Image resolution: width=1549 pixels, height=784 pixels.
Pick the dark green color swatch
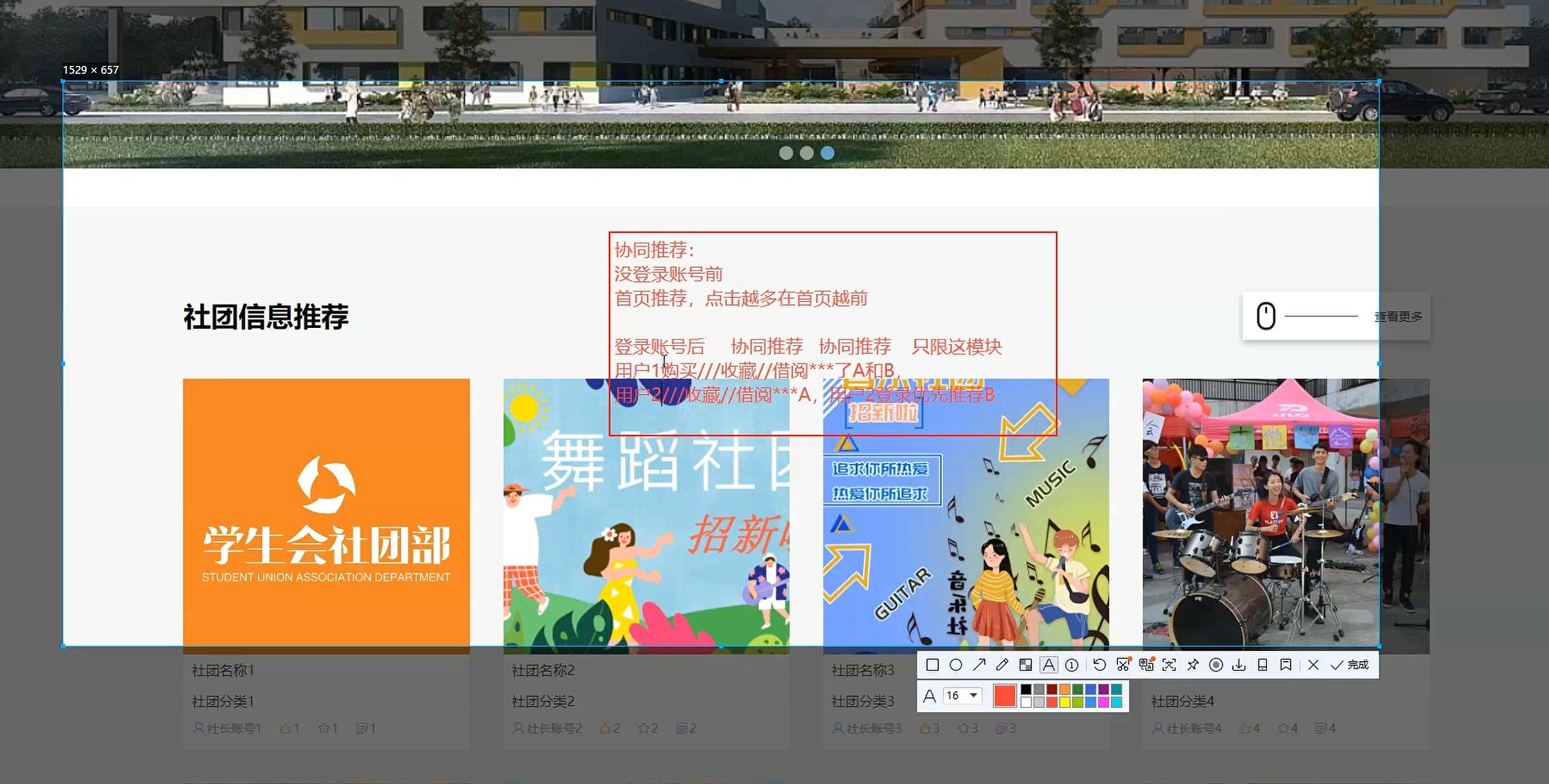click(1077, 689)
